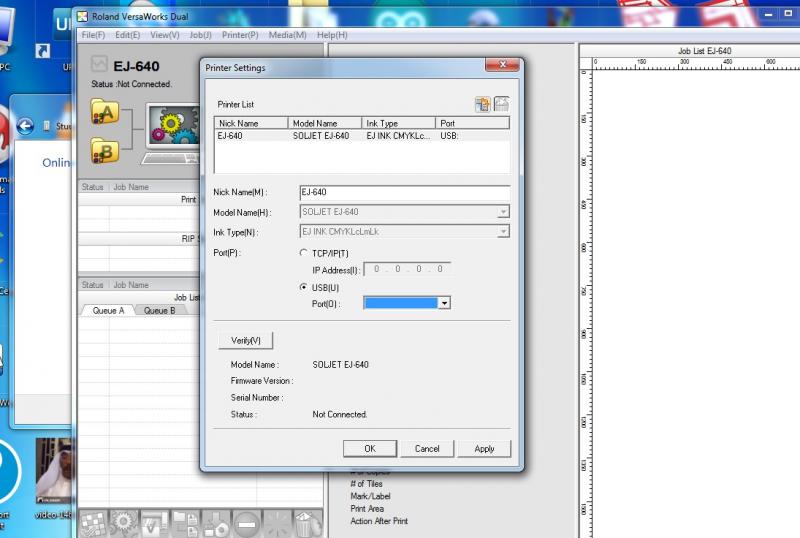Click Apply in Printer Settings
Image resolution: width=800 pixels, height=538 pixels.
[x=484, y=449]
